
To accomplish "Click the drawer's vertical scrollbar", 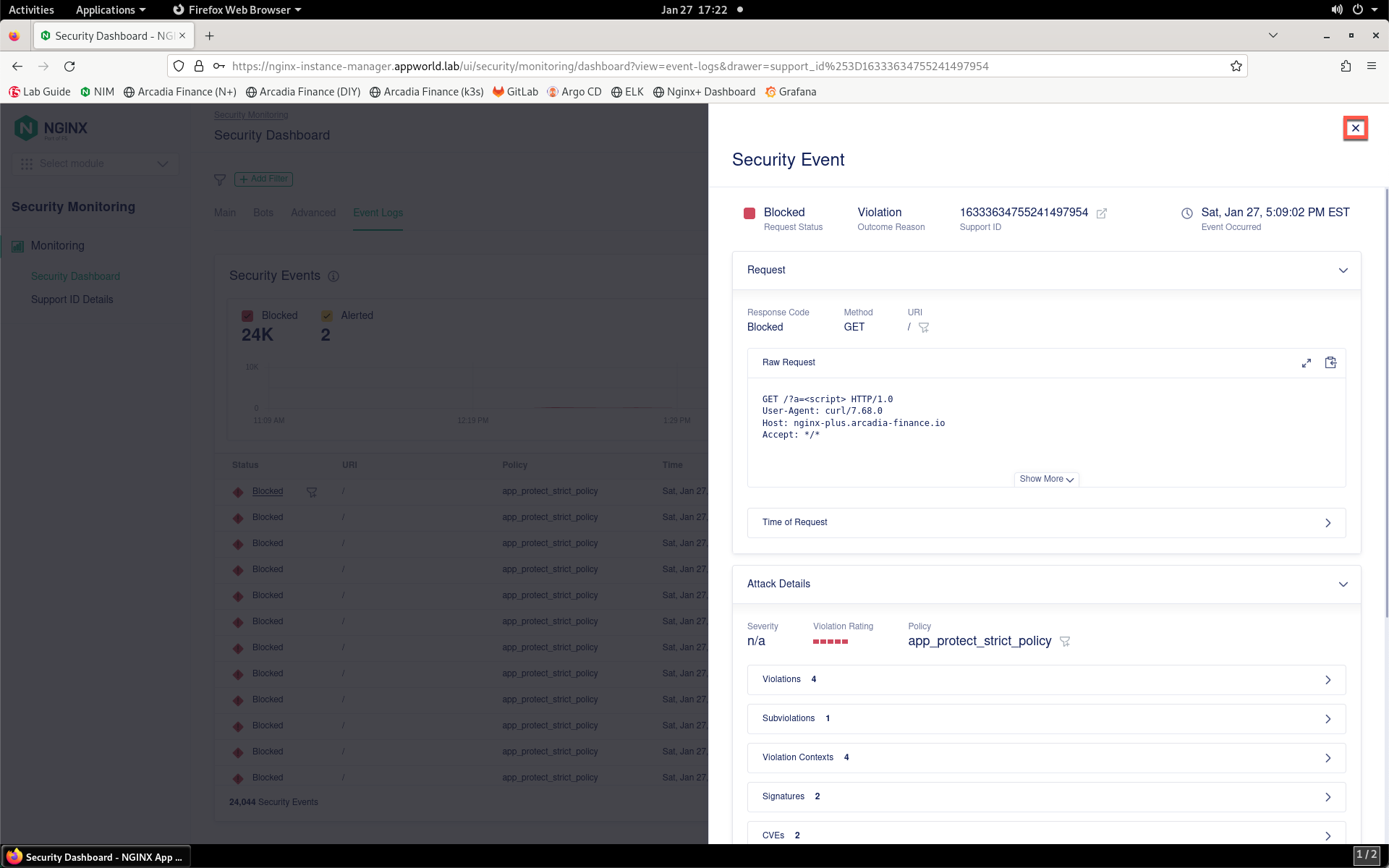I will [x=1386, y=402].
